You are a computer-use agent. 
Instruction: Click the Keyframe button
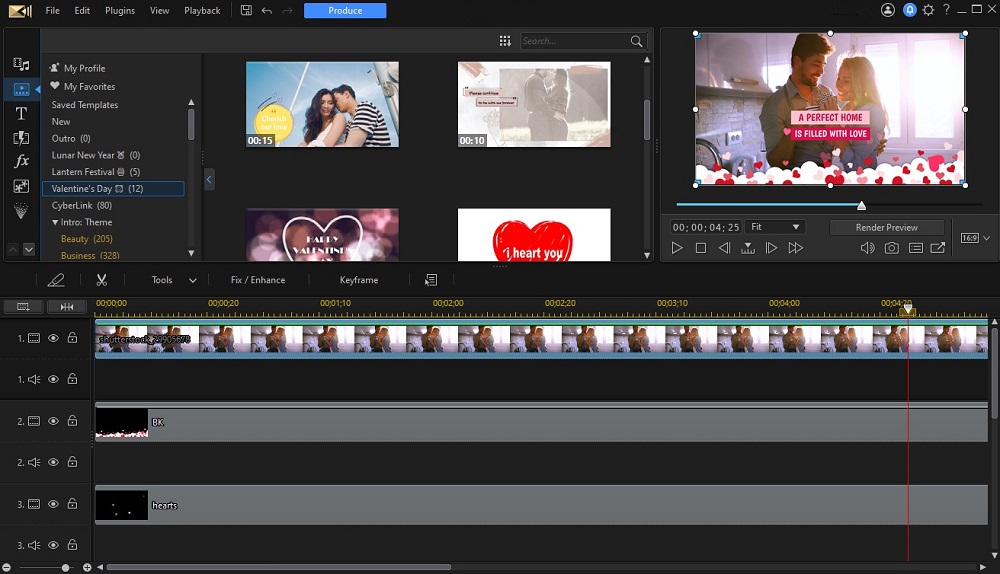coord(358,280)
